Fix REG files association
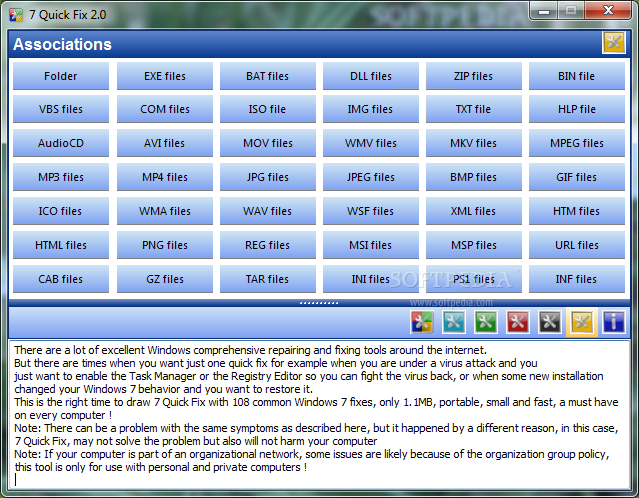The width and height of the screenshot is (639, 498). (268, 245)
